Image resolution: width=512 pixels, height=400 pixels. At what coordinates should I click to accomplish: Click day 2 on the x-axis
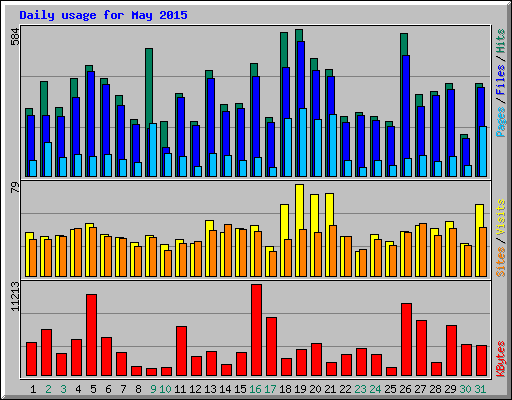pyautogui.click(x=48, y=389)
